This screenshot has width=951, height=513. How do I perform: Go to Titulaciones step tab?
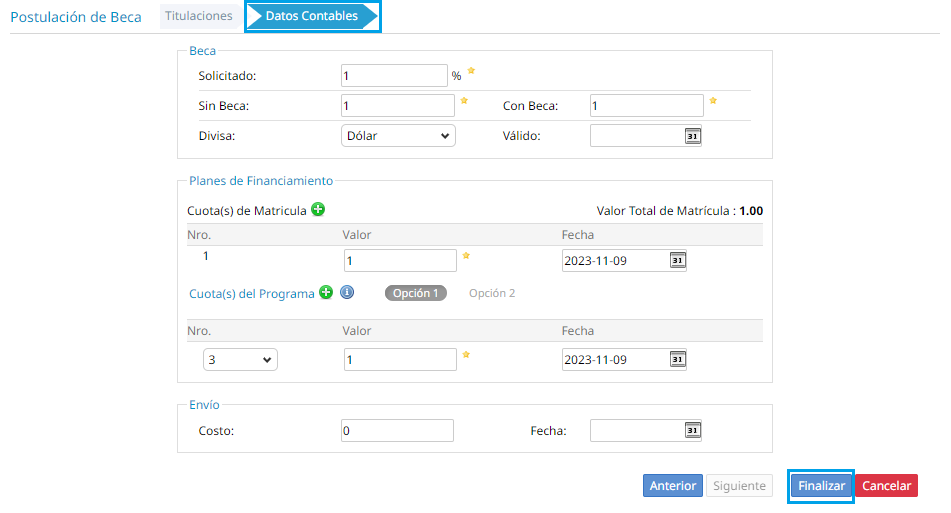[199, 16]
